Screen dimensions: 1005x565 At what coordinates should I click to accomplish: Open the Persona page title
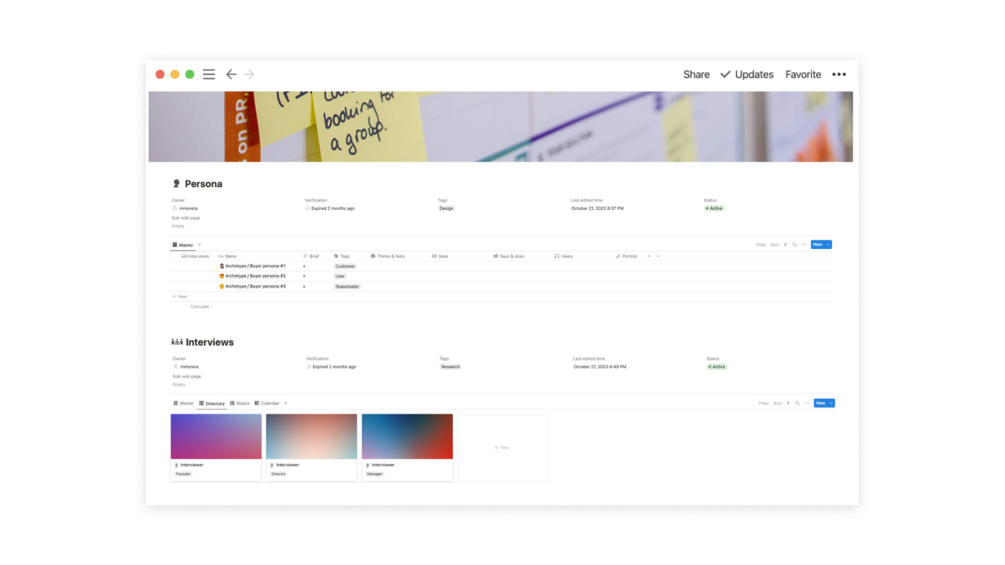pos(203,184)
